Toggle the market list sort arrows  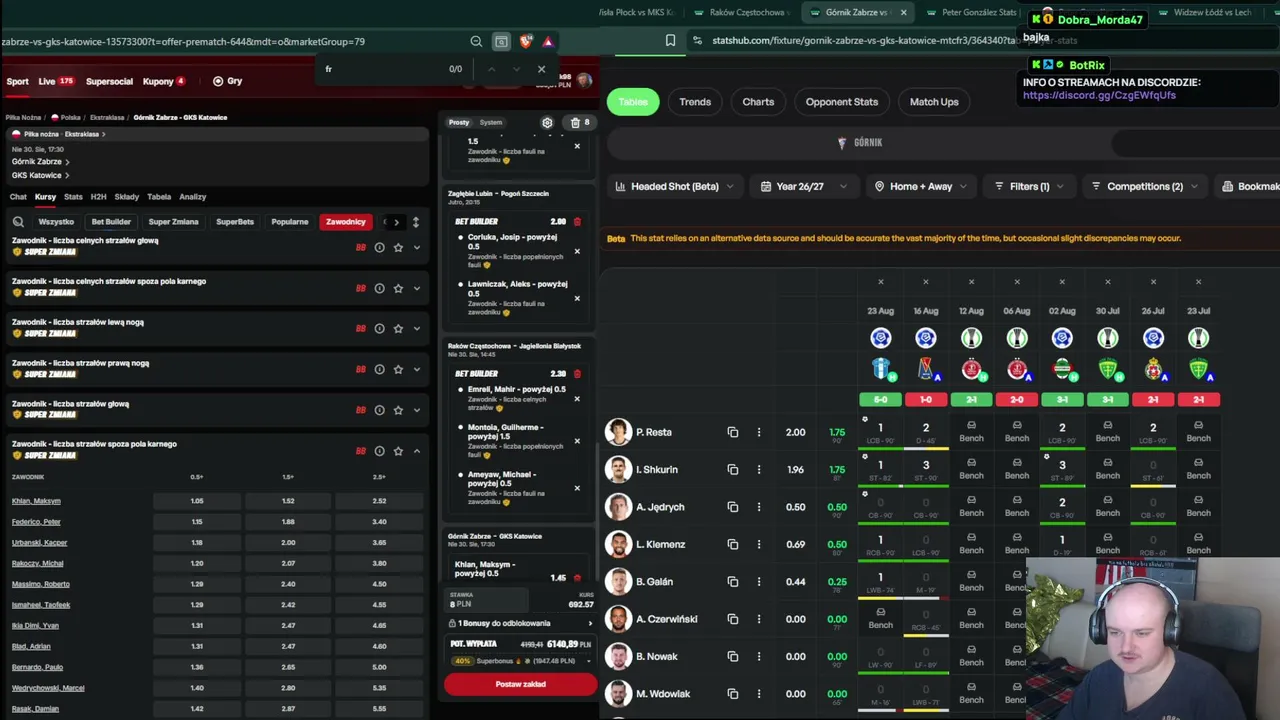[x=415, y=222]
